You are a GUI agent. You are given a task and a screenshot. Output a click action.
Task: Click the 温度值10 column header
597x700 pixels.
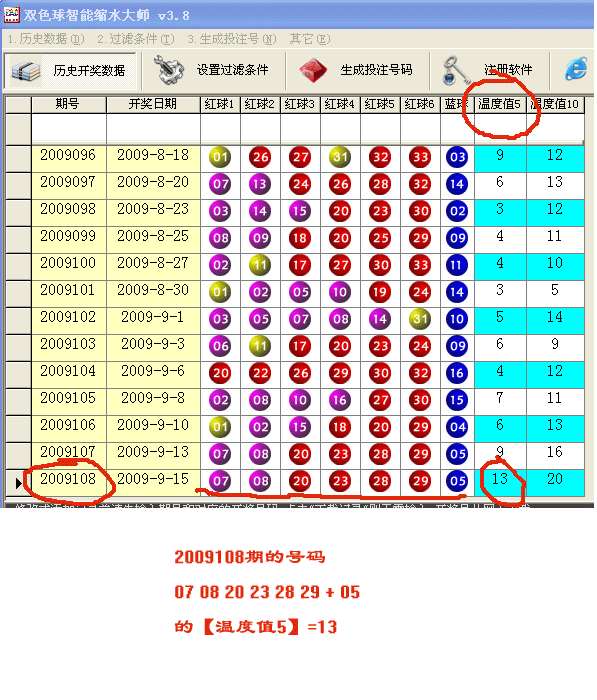click(x=555, y=105)
